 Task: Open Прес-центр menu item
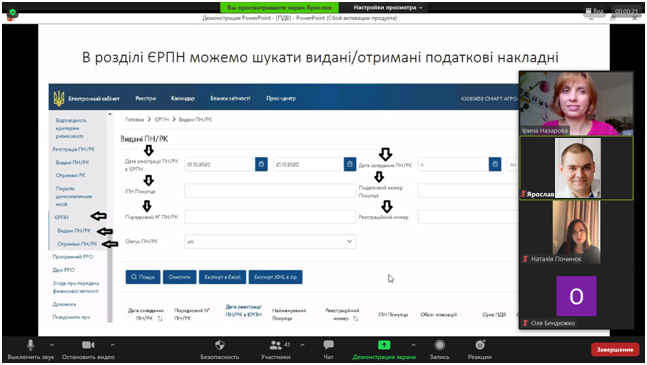coord(281,98)
